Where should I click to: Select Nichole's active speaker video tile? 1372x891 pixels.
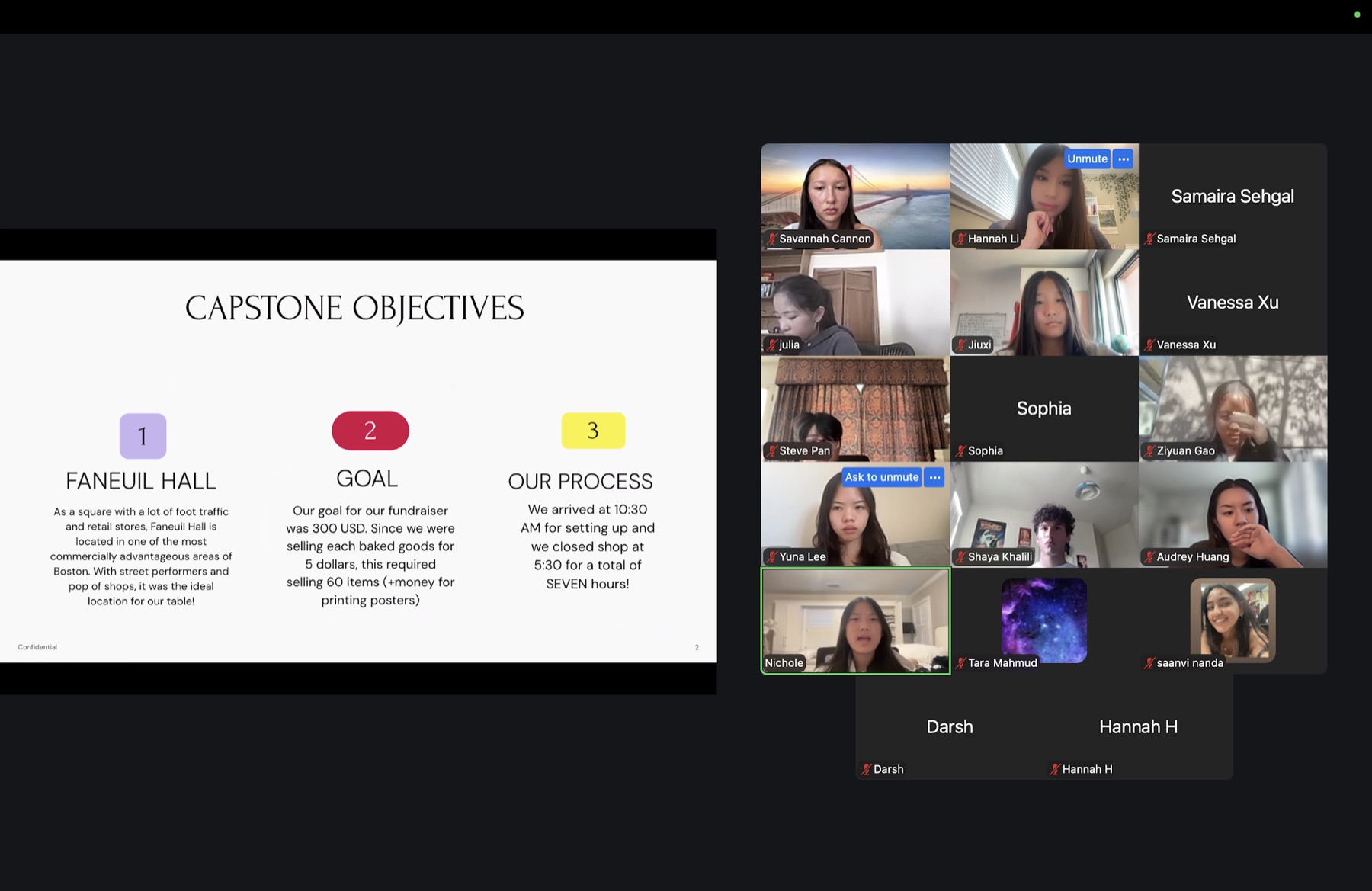click(855, 620)
